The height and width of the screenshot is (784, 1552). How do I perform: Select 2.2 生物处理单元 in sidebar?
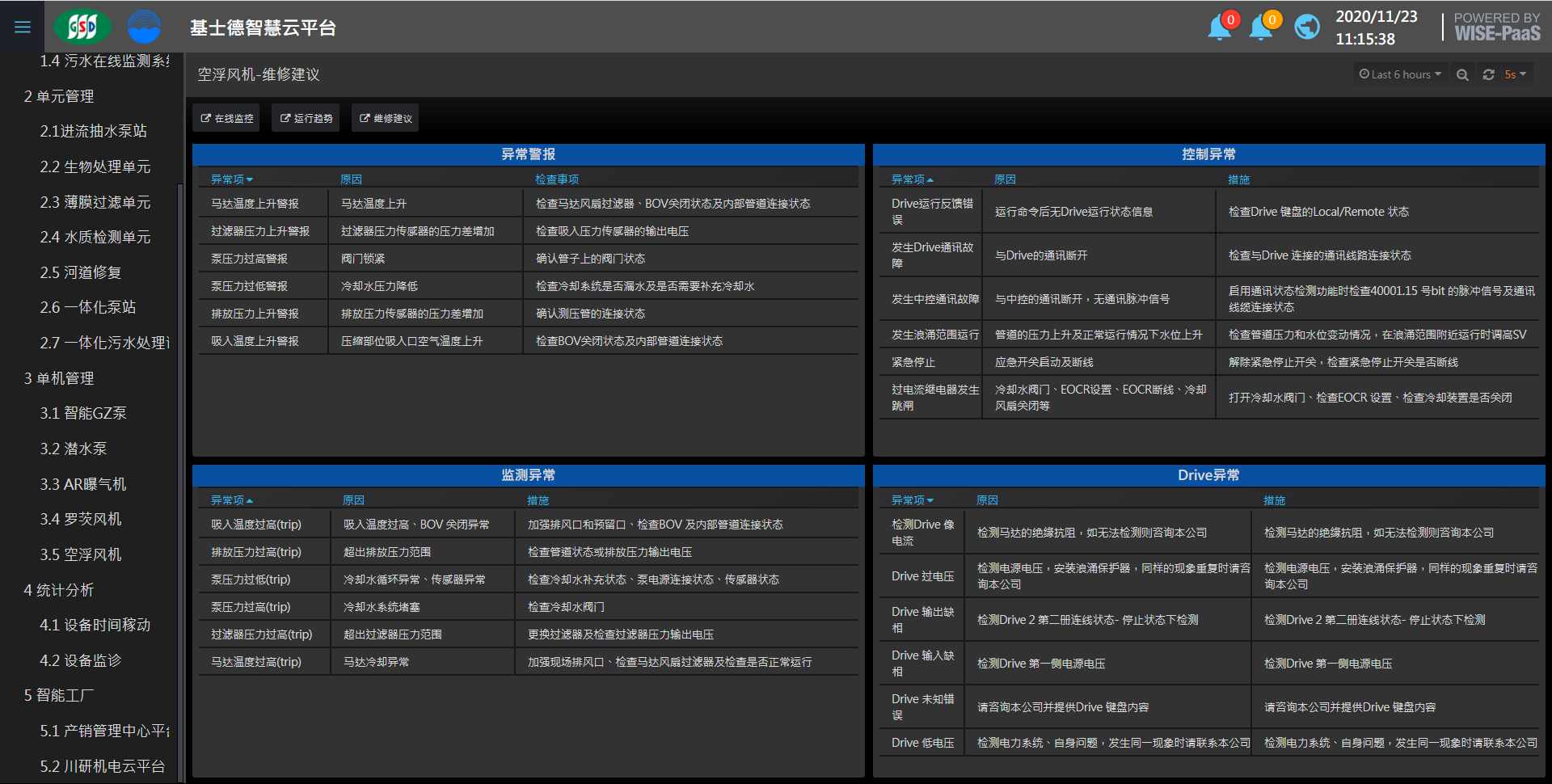95,166
